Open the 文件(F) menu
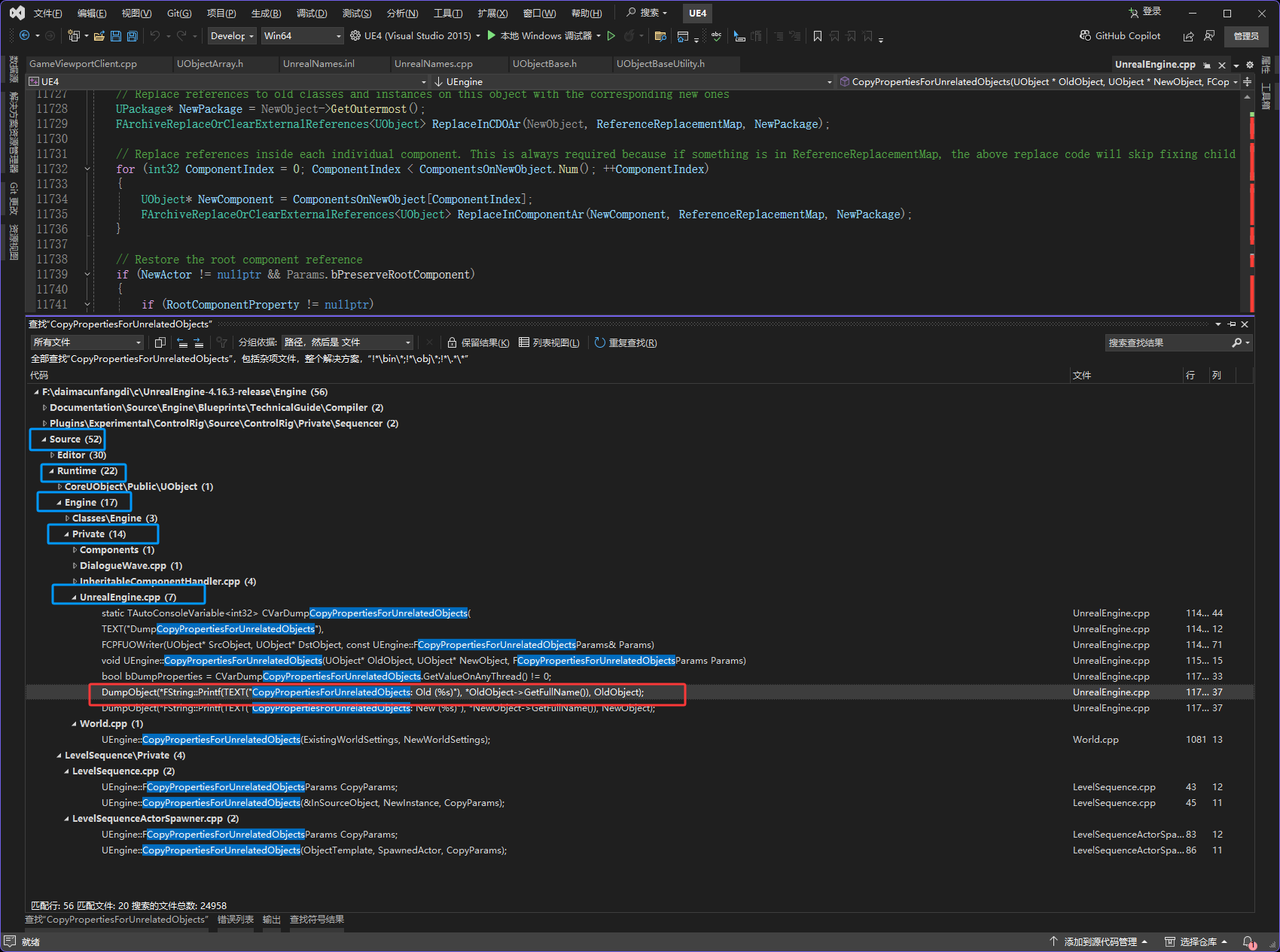The width and height of the screenshot is (1280, 952). (47, 14)
